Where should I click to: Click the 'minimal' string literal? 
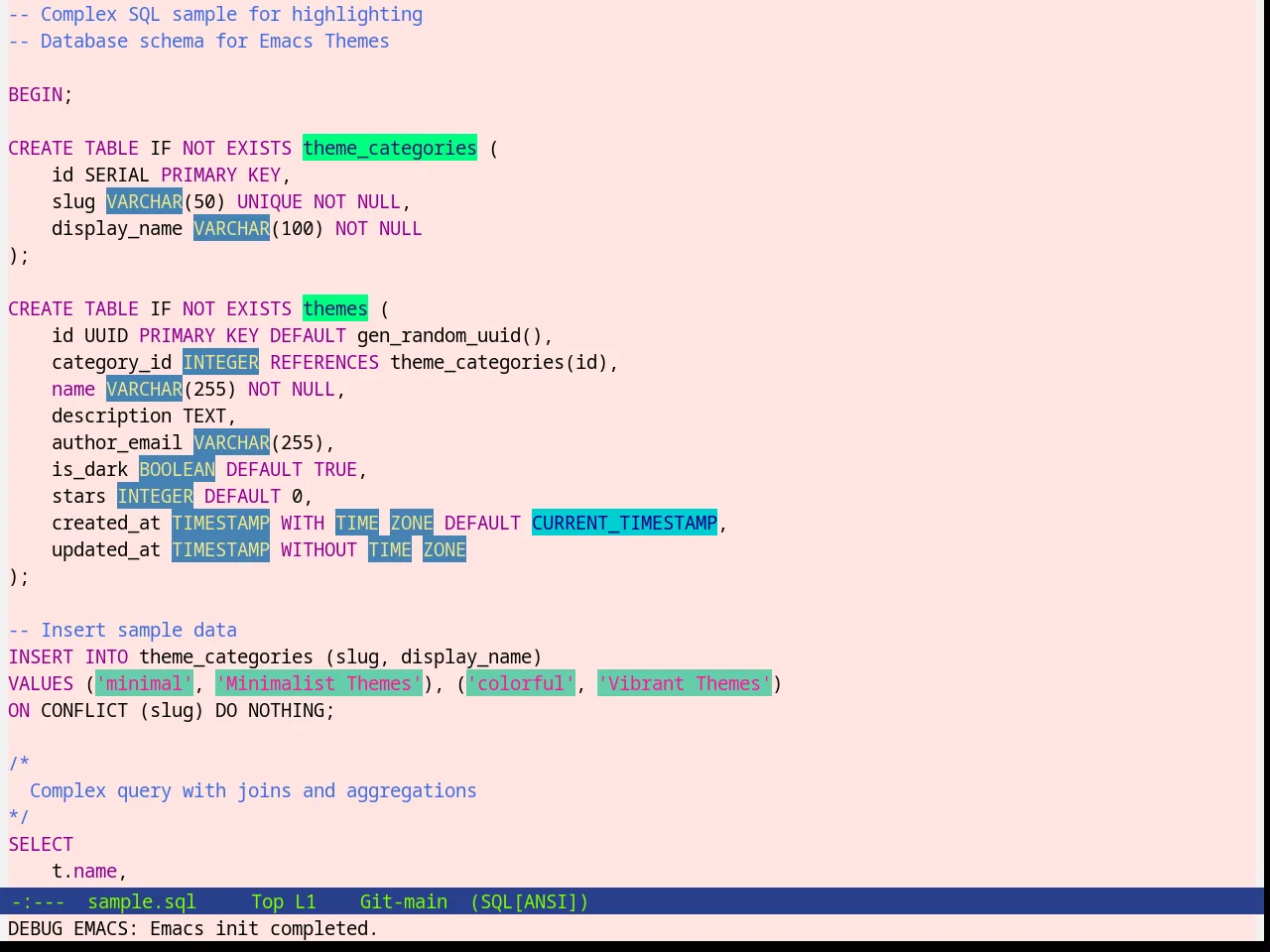click(145, 683)
